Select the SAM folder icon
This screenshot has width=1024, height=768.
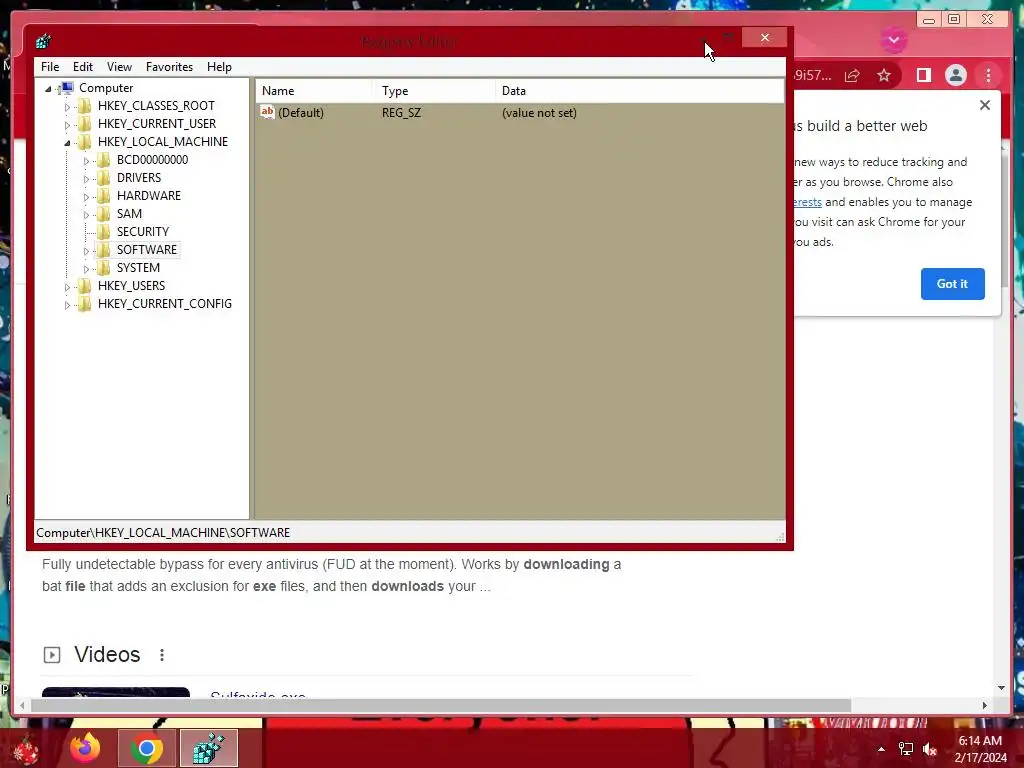pos(103,214)
